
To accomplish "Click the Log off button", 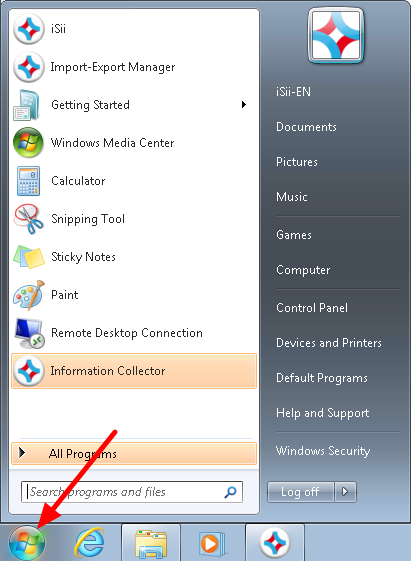I will pos(300,492).
